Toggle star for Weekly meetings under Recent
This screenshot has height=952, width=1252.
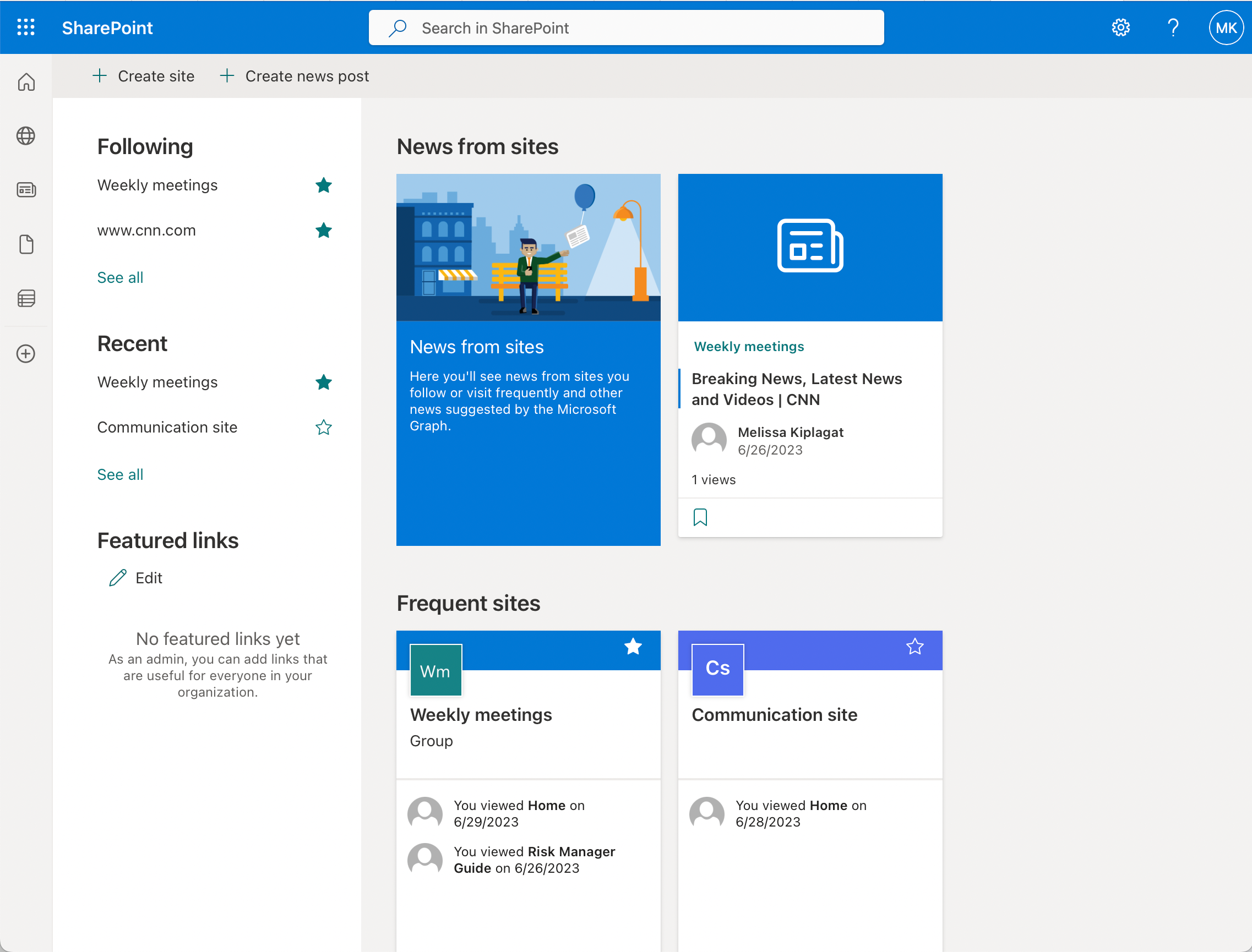tap(323, 382)
